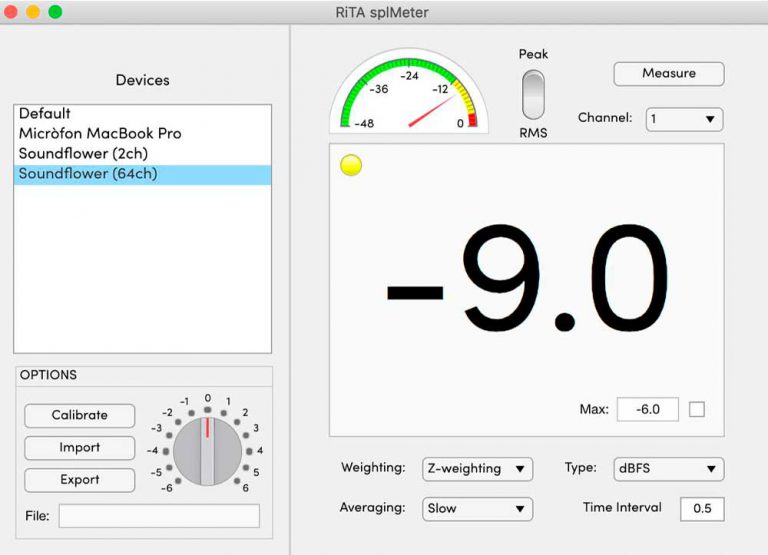
Task: Click the calibration offset knob
Action: pos(207,451)
